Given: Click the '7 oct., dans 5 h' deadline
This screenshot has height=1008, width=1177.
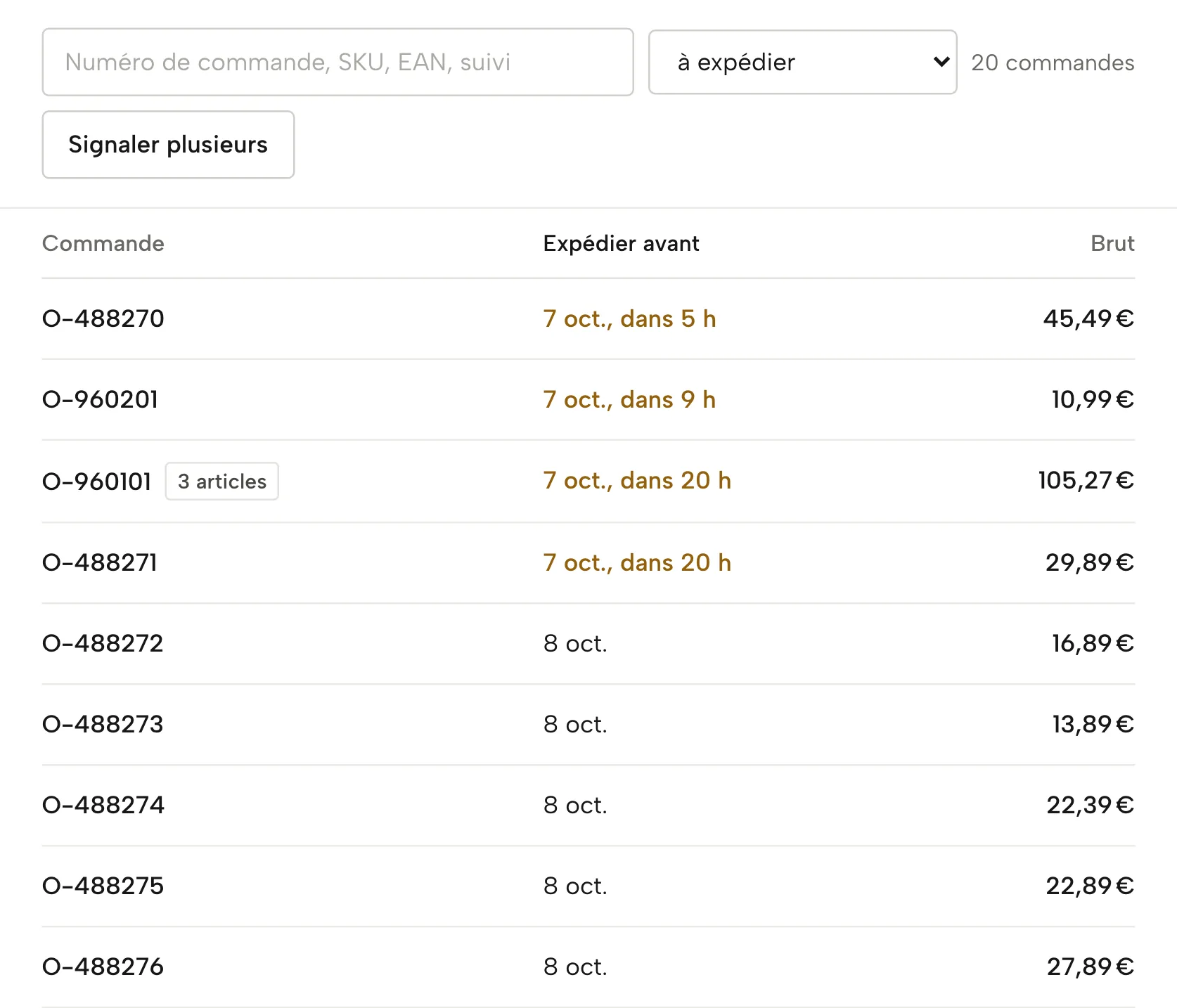Looking at the screenshot, I should [x=629, y=318].
